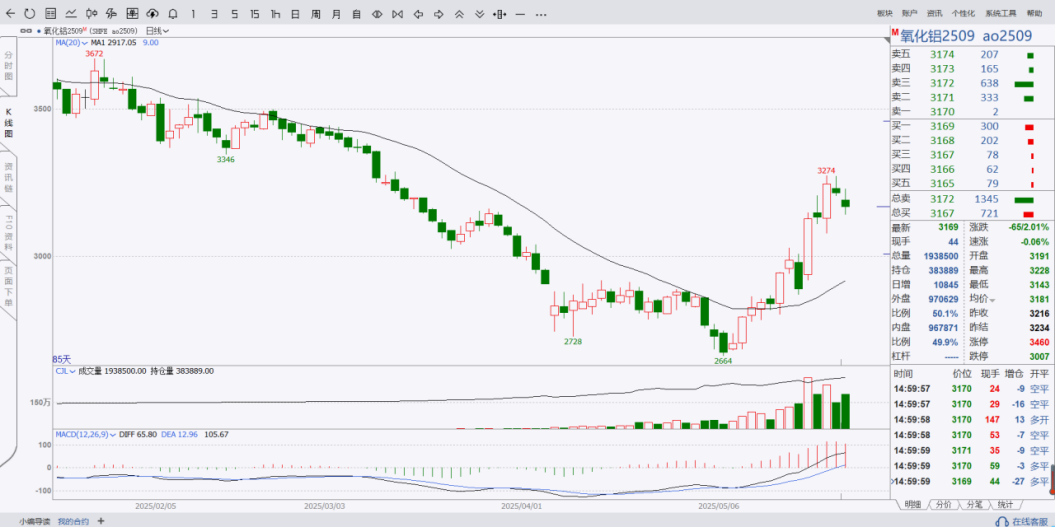Image resolution: width=1056 pixels, height=528 pixels.
Task: Click the refresh icon in the toolbar
Action: (29, 14)
